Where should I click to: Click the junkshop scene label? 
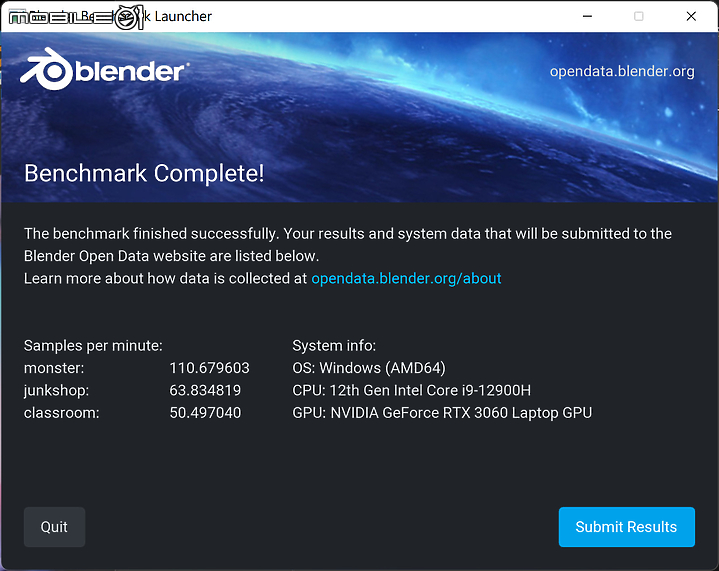click(x=57, y=390)
